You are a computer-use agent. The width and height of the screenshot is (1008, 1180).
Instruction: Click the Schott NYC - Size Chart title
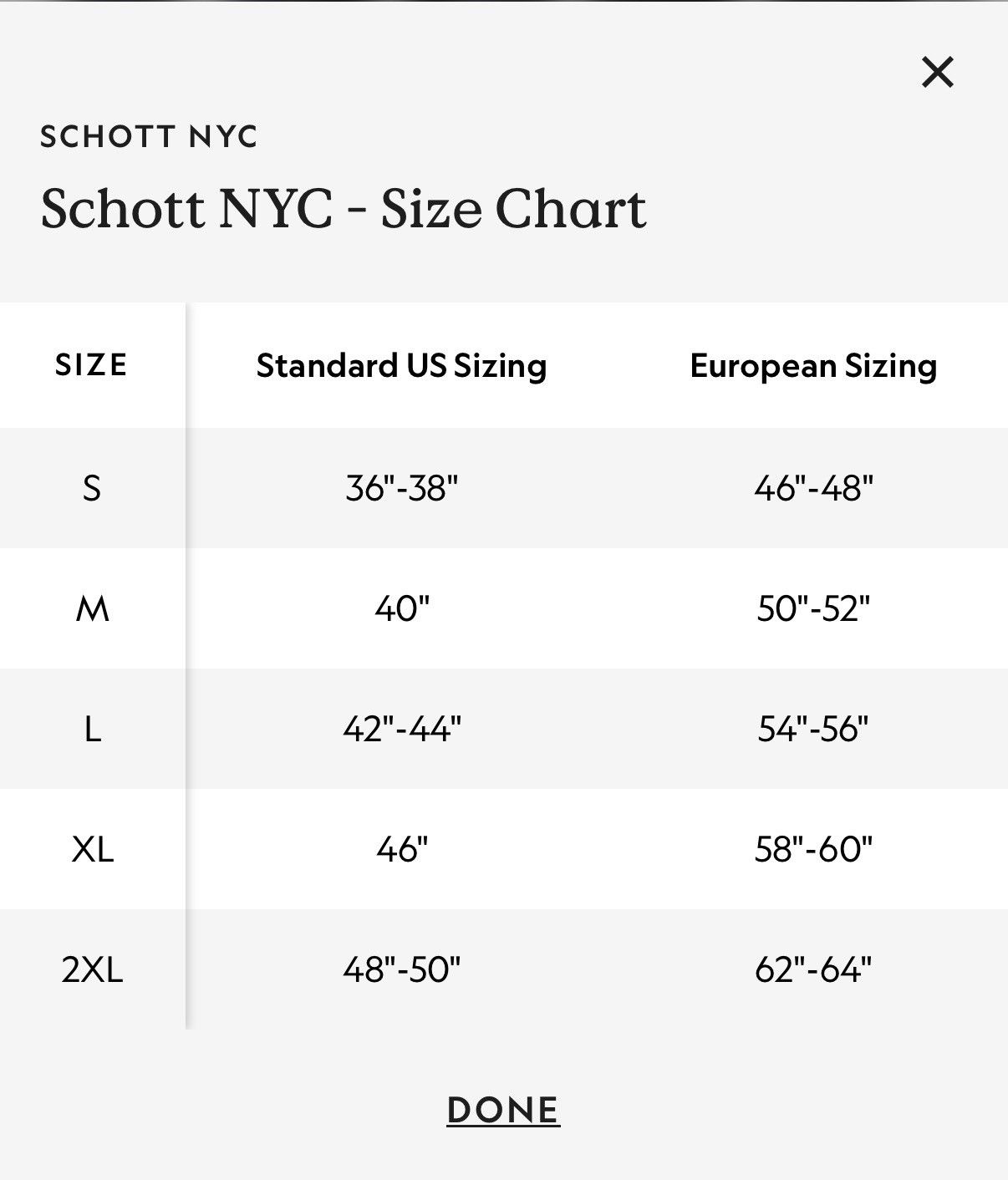coord(344,208)
